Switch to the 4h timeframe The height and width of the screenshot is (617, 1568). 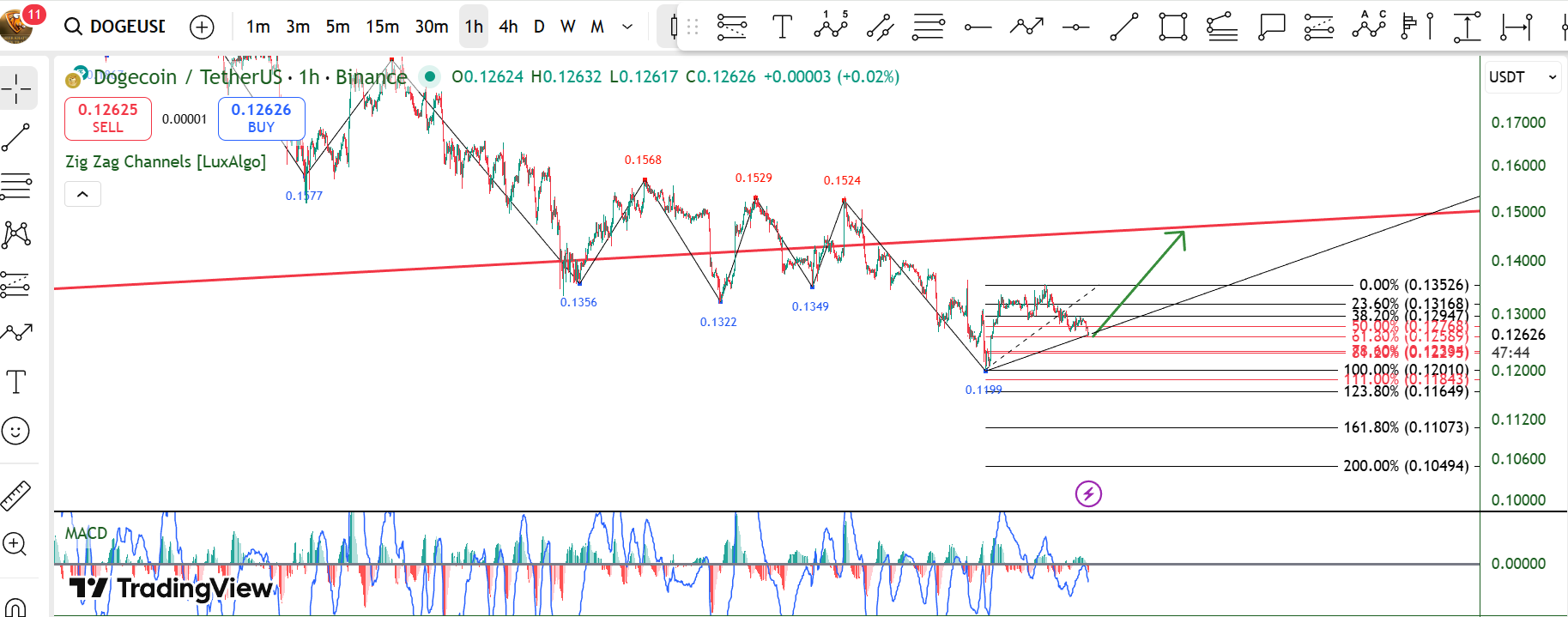coord(508,27)
